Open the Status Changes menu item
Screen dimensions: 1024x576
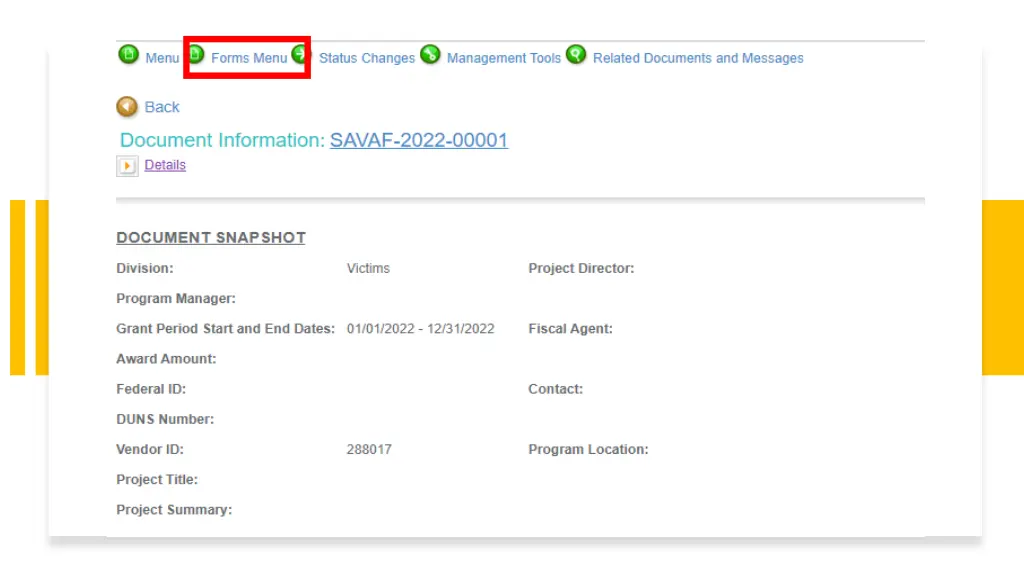(x=367, y=58)
